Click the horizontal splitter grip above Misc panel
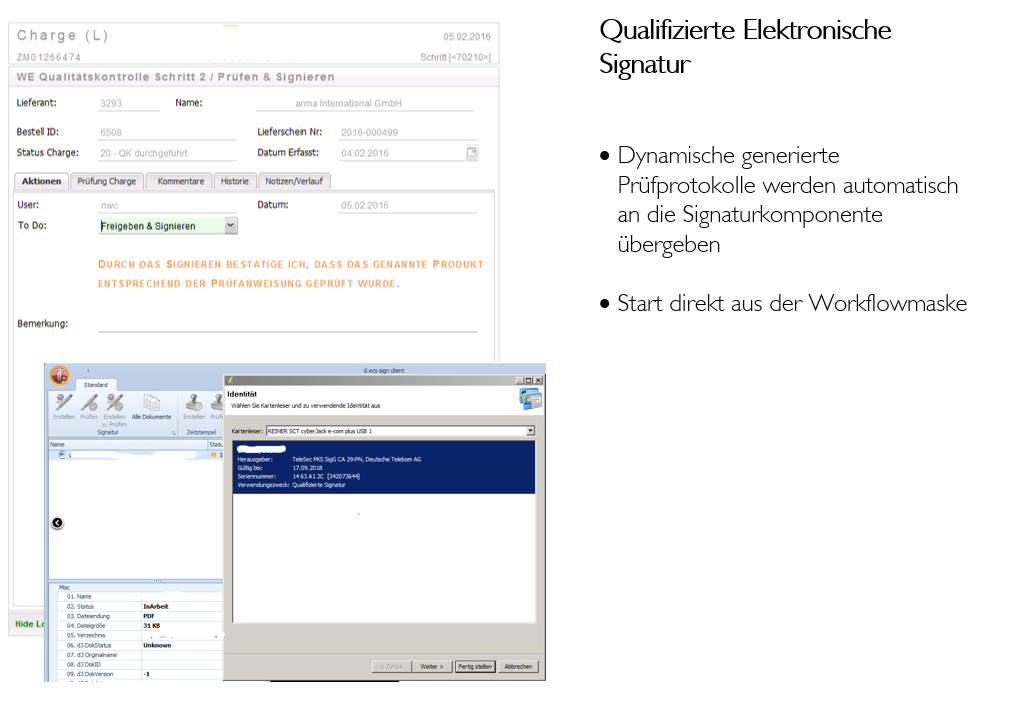Viewport: 1016px width, 705px height. 157,581
